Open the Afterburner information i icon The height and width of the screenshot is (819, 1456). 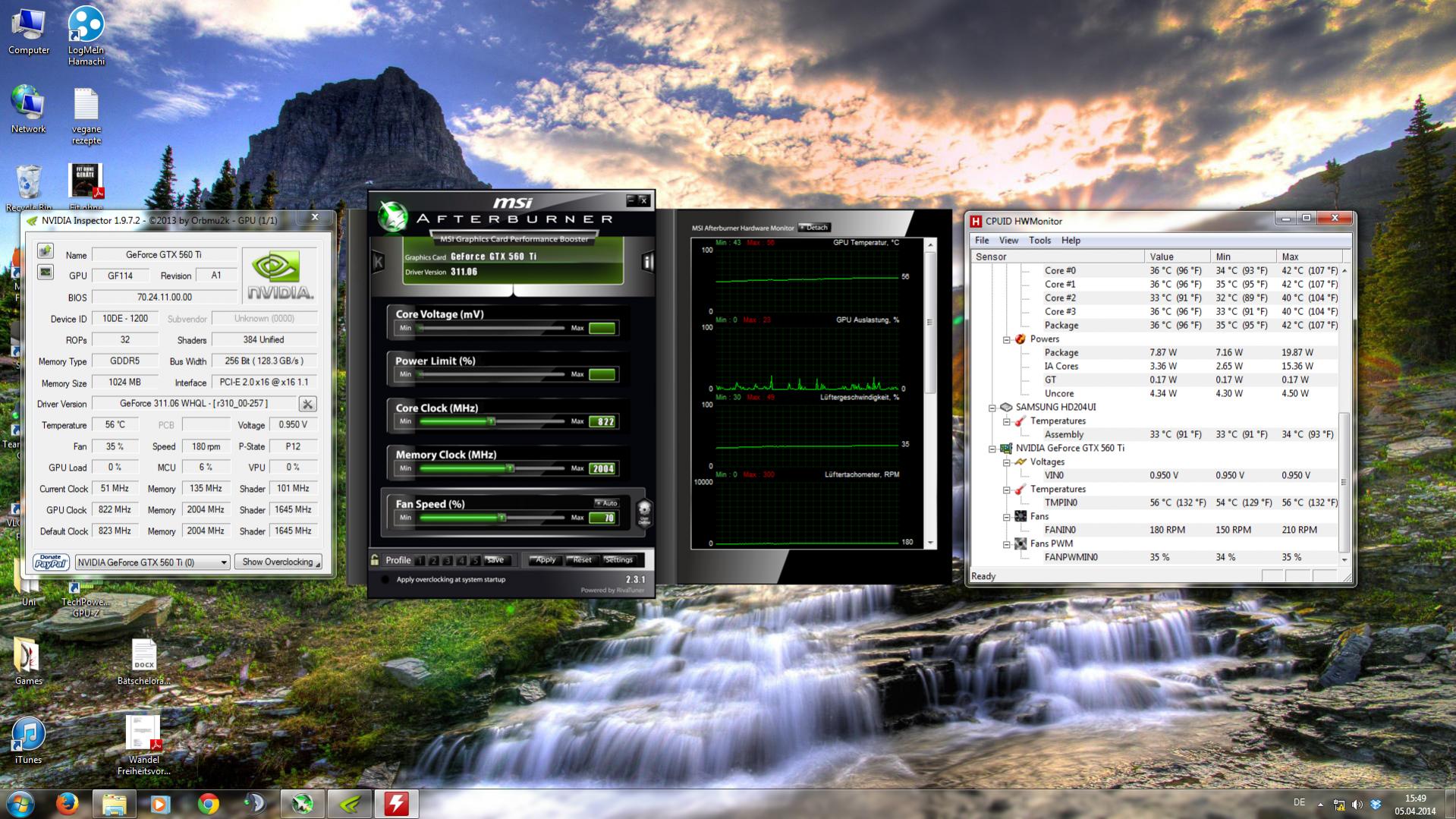647,262
